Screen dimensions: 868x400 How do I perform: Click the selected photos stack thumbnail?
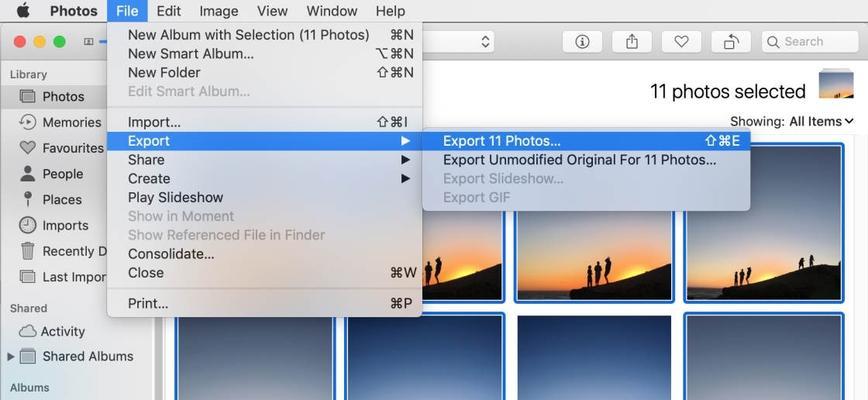[836, 84]
